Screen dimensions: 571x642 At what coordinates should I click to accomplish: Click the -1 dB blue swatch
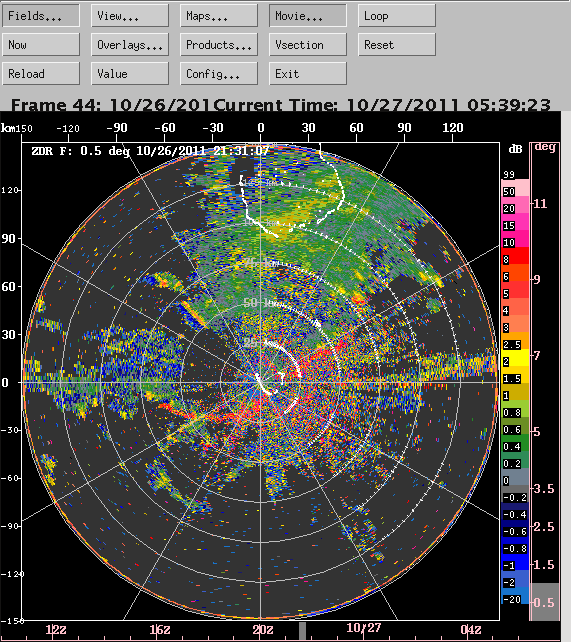tap(515, 562)
